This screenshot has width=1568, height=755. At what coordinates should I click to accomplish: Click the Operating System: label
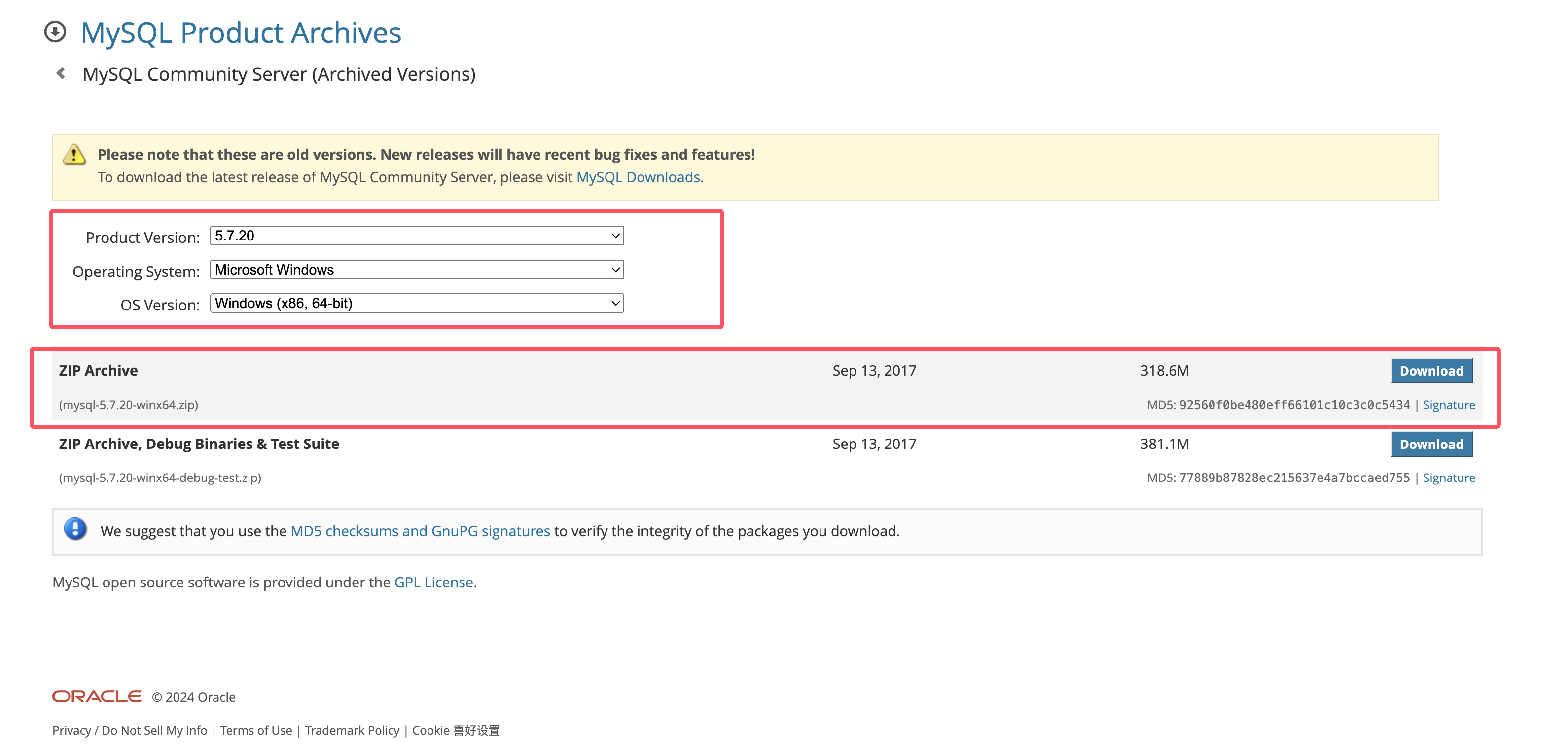(136, 272)
